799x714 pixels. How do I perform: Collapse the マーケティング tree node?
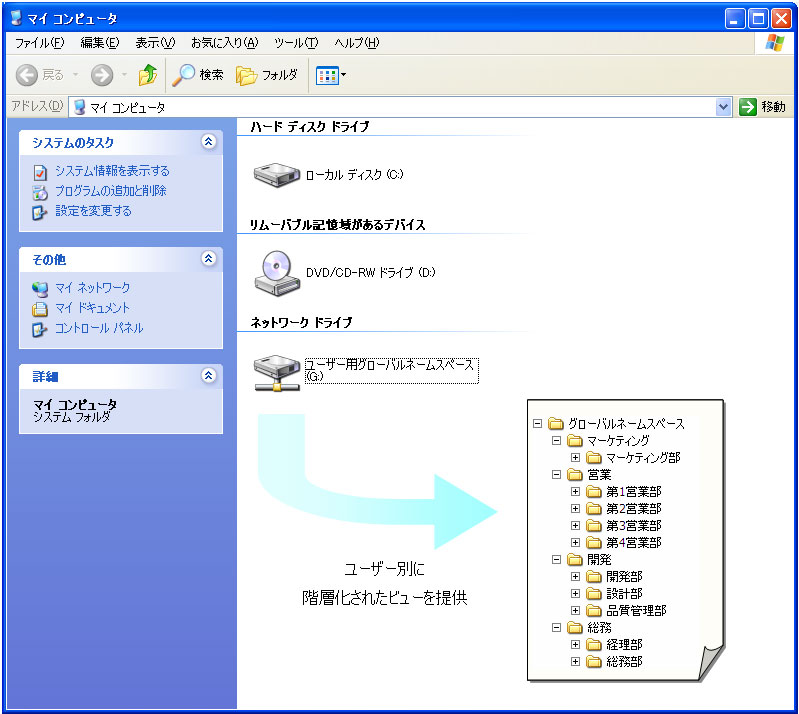556,440
